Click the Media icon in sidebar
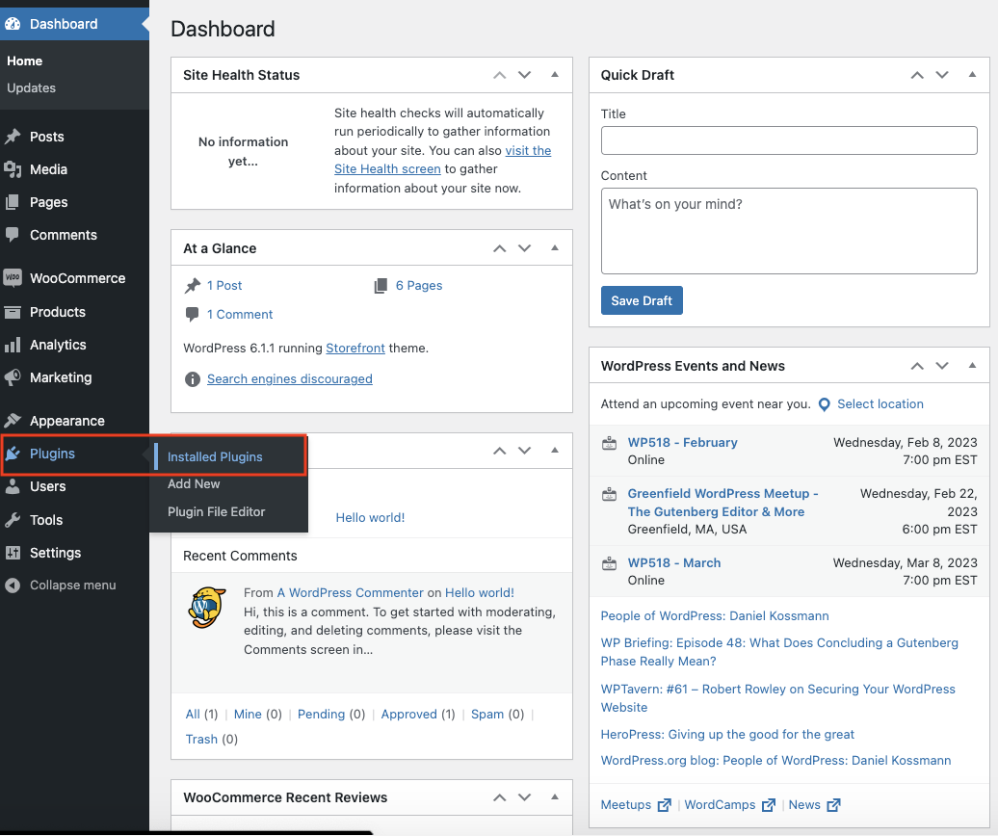Screen dimensions: 998x836 tap(13, 169)
